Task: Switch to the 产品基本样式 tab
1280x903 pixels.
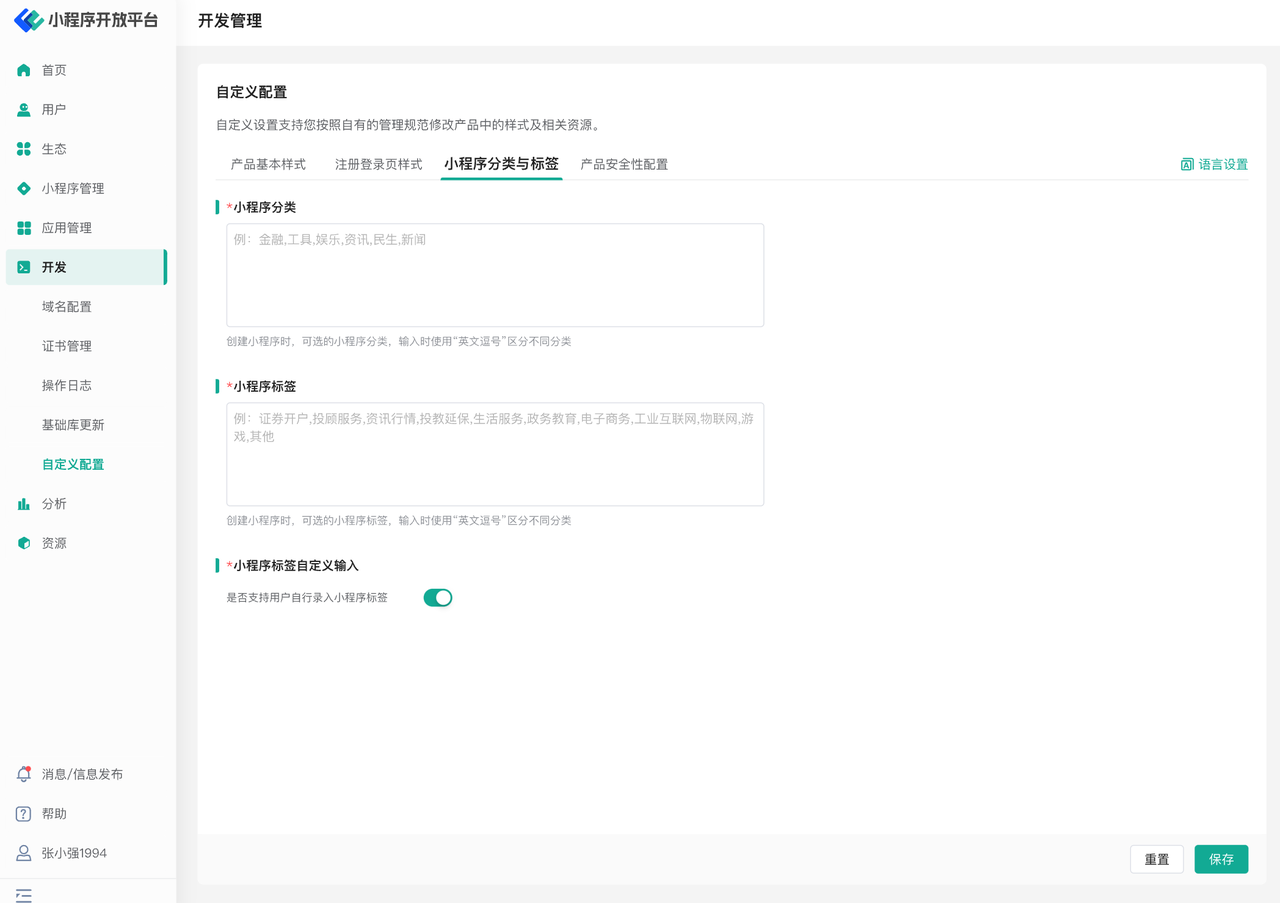Action: (x=268, y=164)
